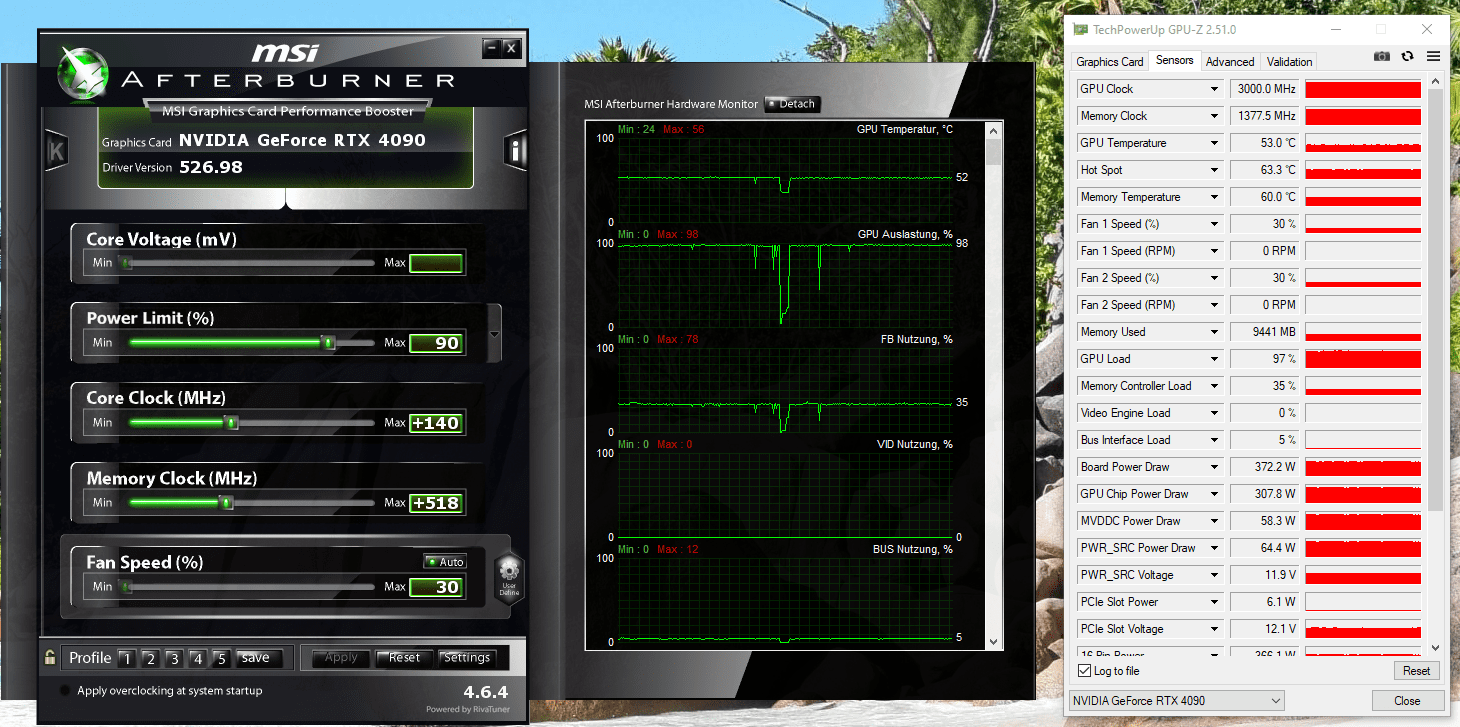The image size is (1460, 727).
Task: Expand the Power Limit options arrow
Action: point(494,335)
